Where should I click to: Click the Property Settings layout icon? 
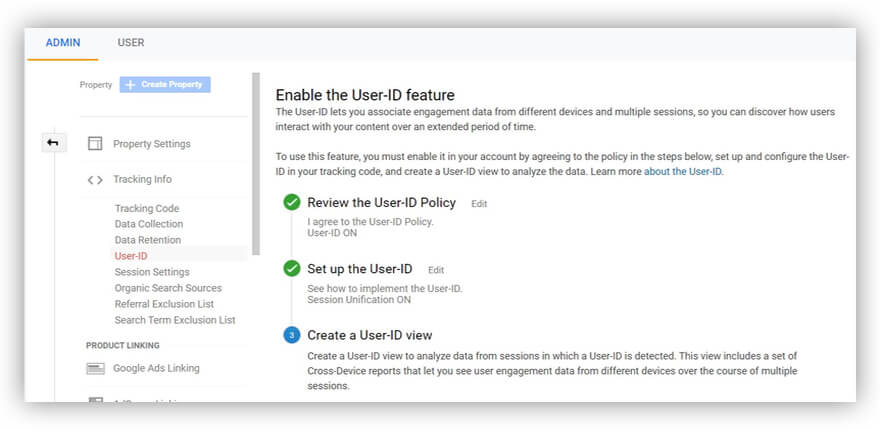point(95,144)
